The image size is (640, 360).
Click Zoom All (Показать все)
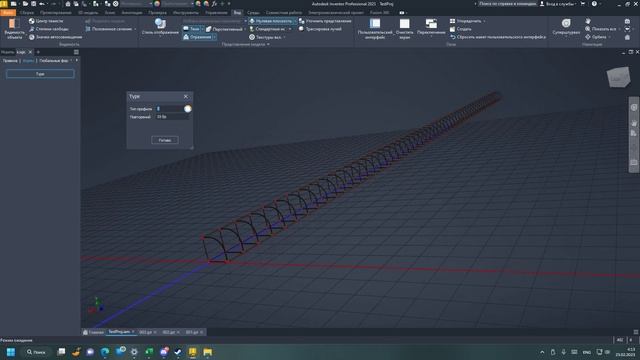point(600,29)
